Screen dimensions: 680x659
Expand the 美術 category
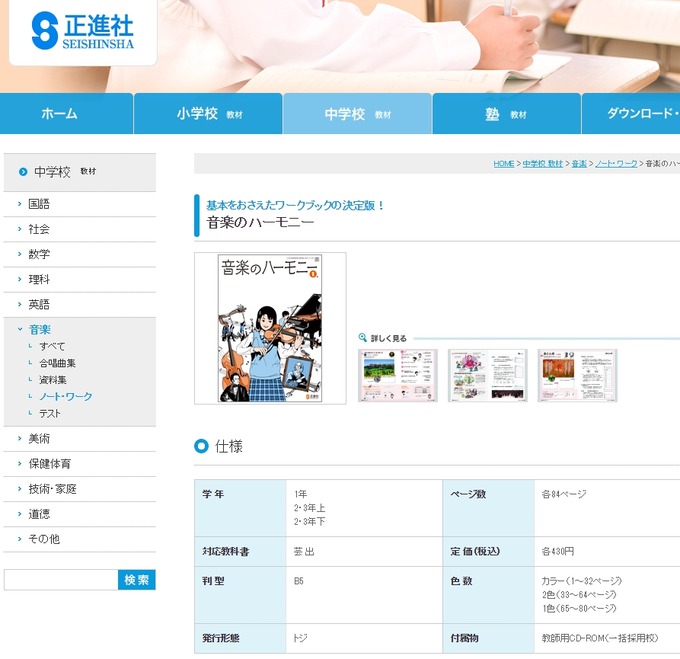click(x=79, y=439)
